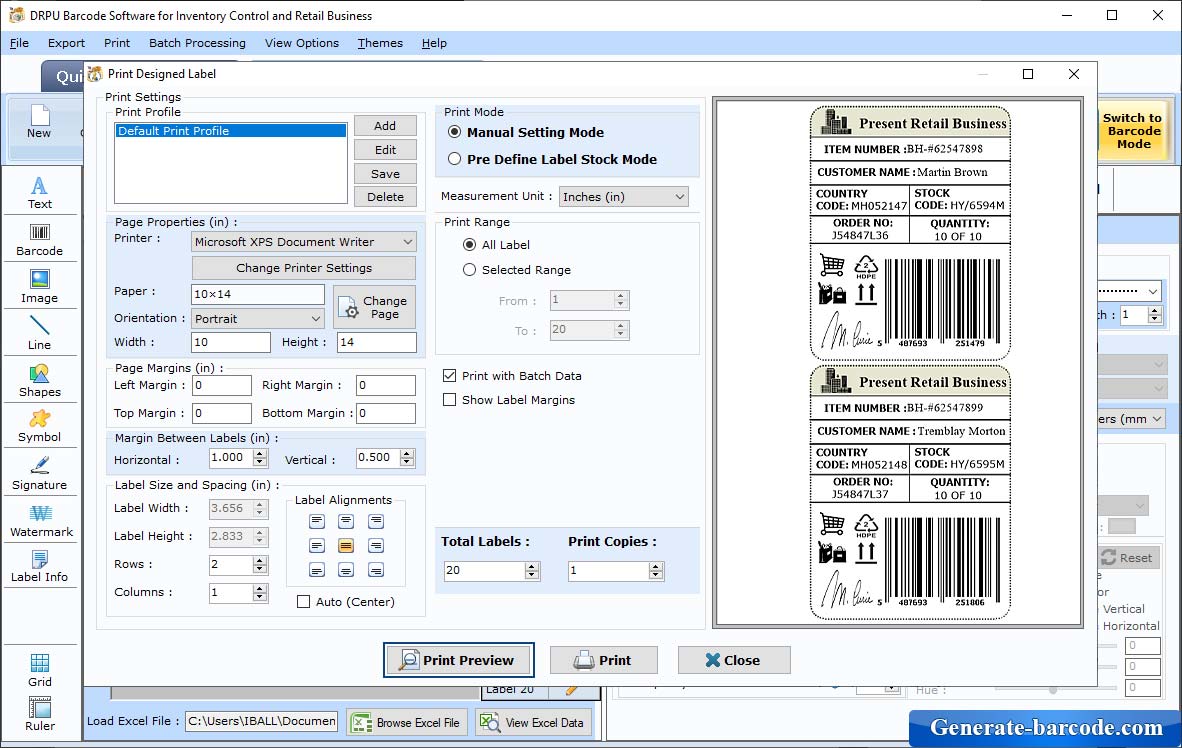
Task: Select Default Print Profile in the list
Action: pos(231,130)
